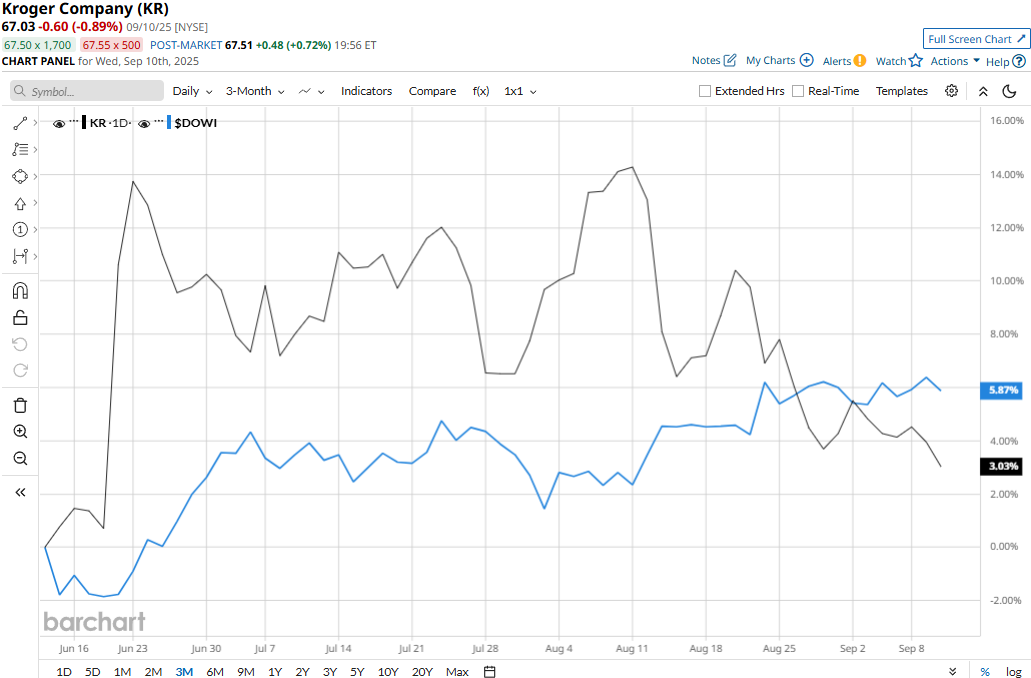The width and height of the screenshot is (1031, 678).
Task: Open the 1x1 grid layout dropdown
Action: point(520,91)
